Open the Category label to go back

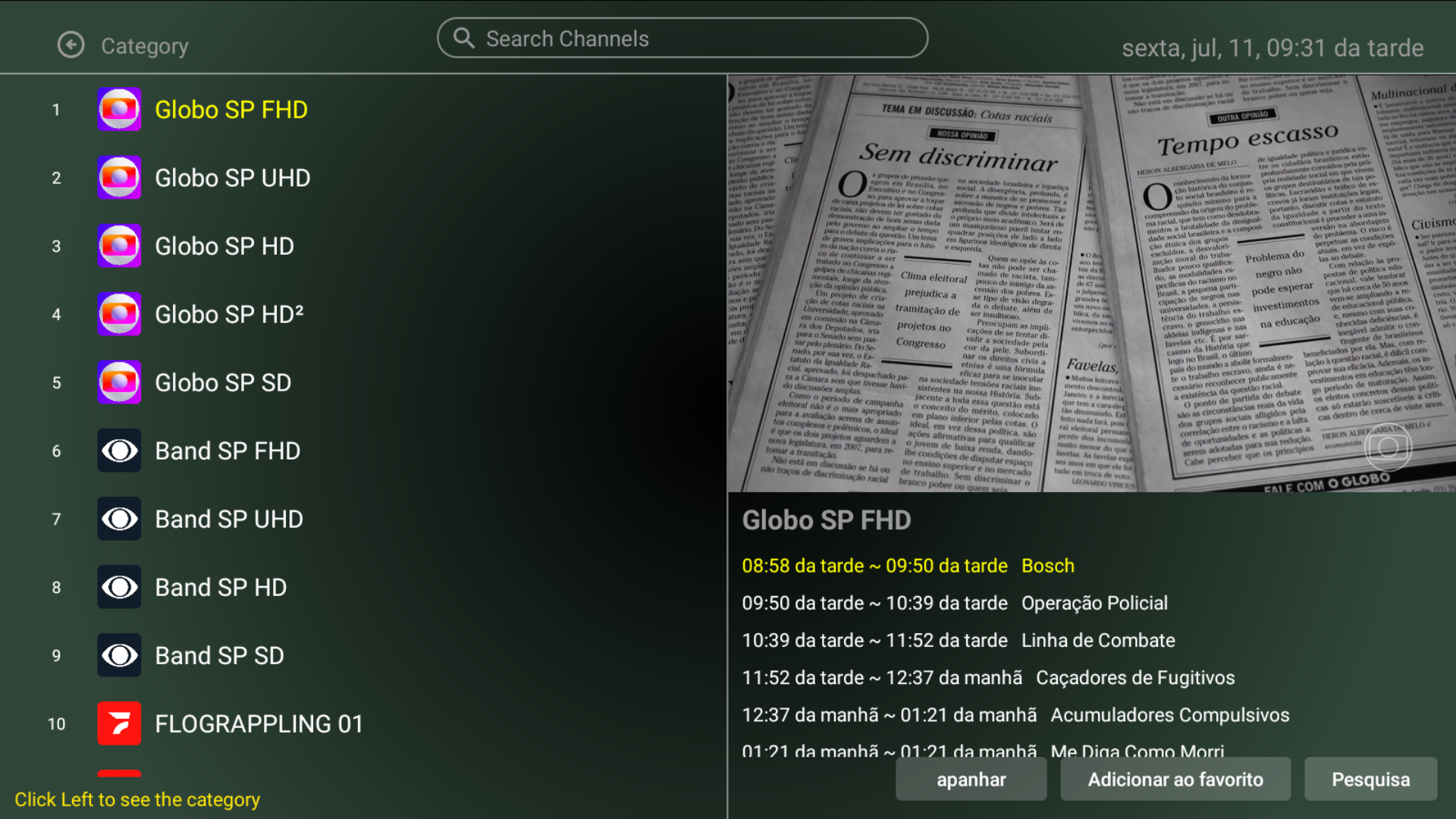[145, 46]
